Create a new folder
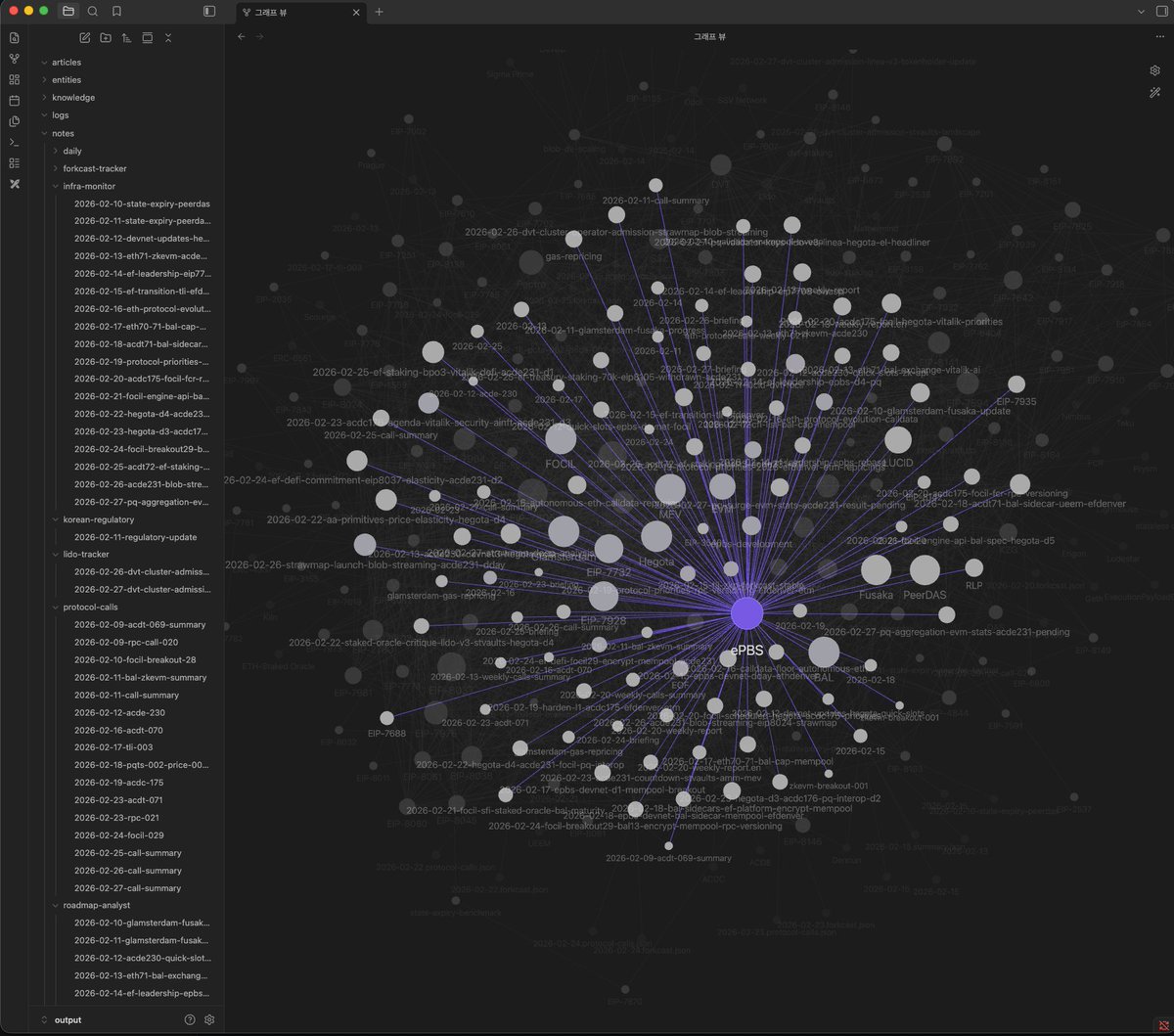1174x1036 pixels. [106, 37]
